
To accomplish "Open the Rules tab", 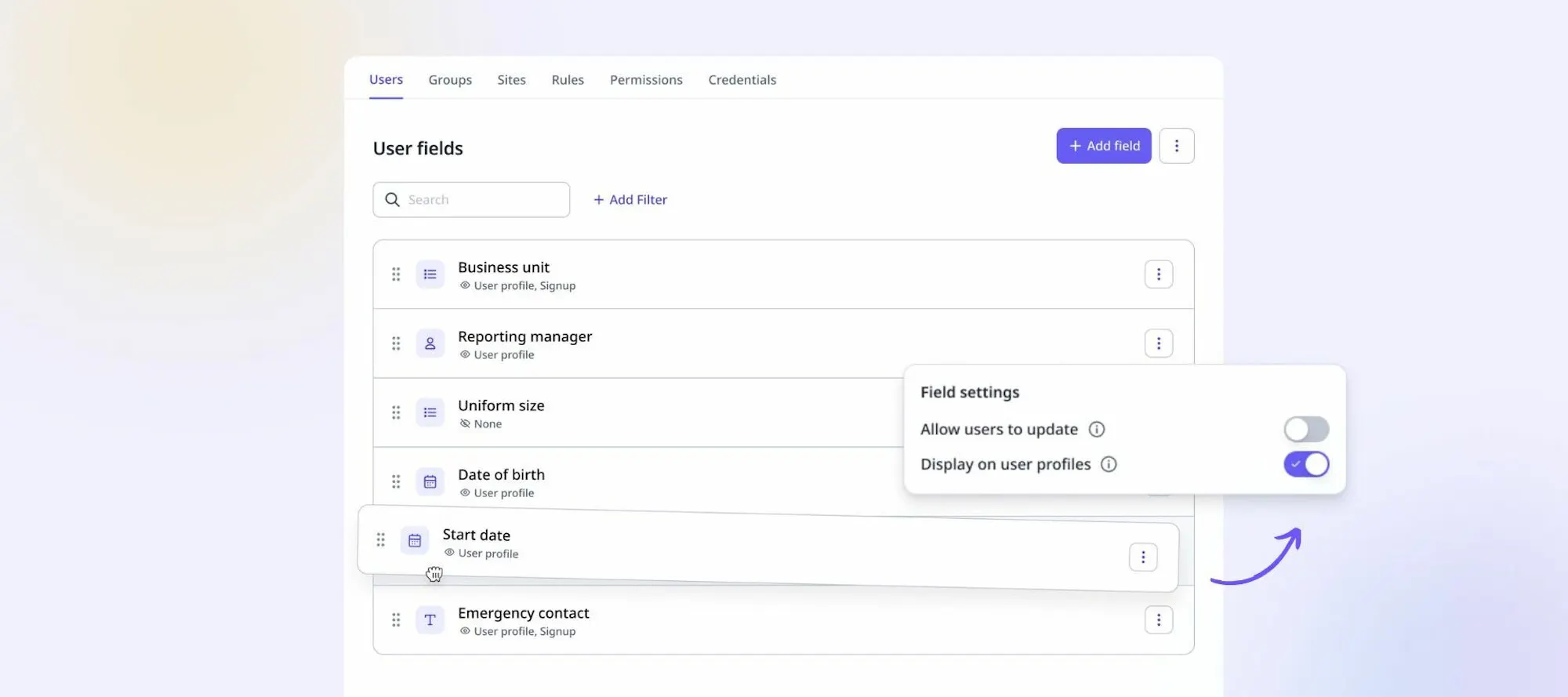I will pyautogui.click(x=568, y=80).
